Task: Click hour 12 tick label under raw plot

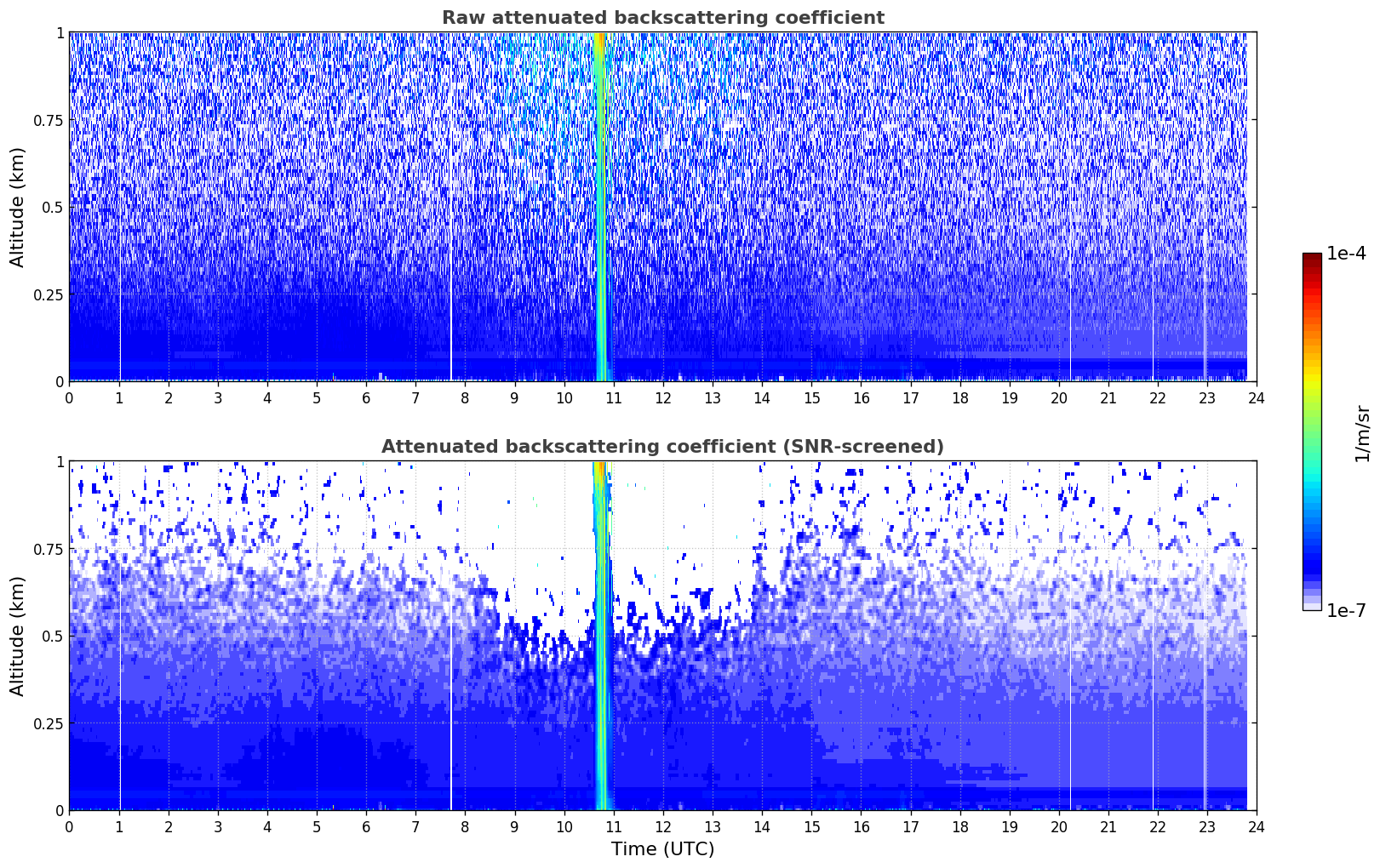Action: pos(662,397)
